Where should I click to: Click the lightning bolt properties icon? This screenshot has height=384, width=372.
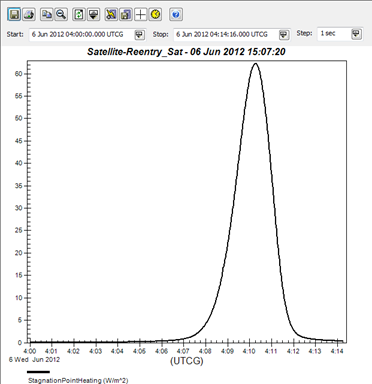point(111,14)
